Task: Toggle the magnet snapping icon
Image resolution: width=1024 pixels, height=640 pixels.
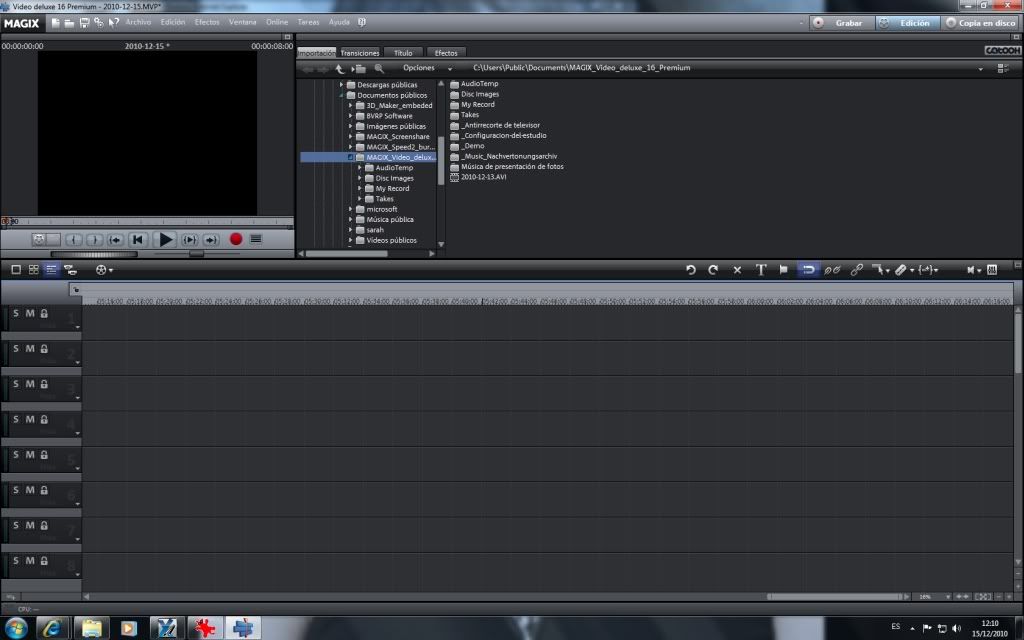Action: pos(808,270)
